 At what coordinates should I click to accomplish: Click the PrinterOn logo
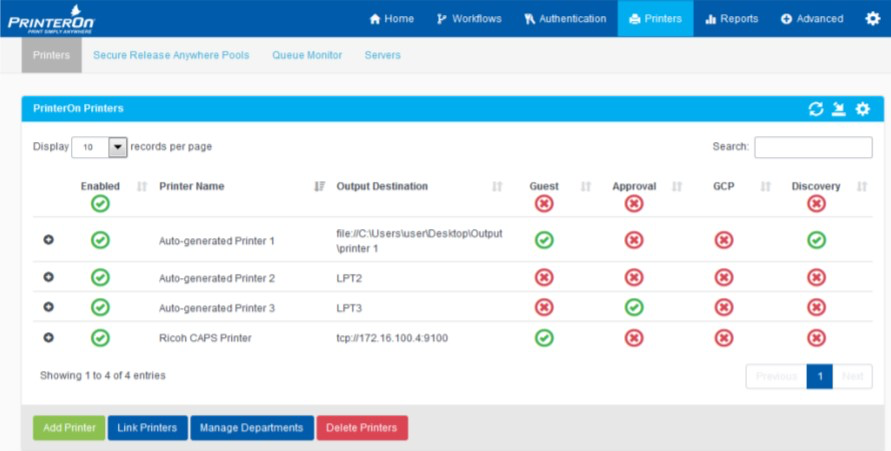tap(51, 20)
